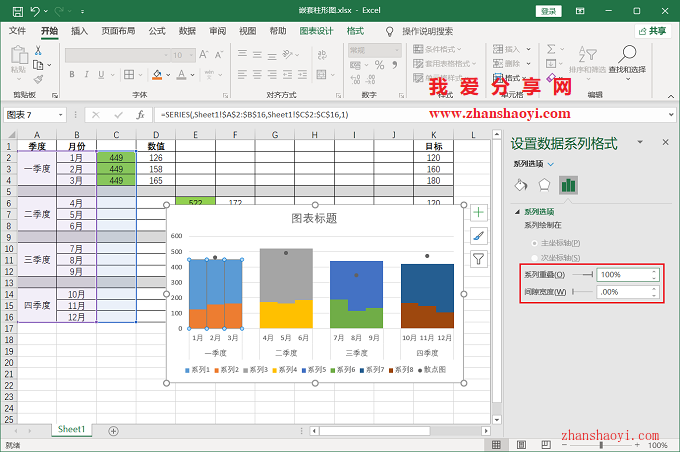The height and width of the screenshot is (452, 680).
Task: Switch to Page Layout view icon
Action: [521, 445]
